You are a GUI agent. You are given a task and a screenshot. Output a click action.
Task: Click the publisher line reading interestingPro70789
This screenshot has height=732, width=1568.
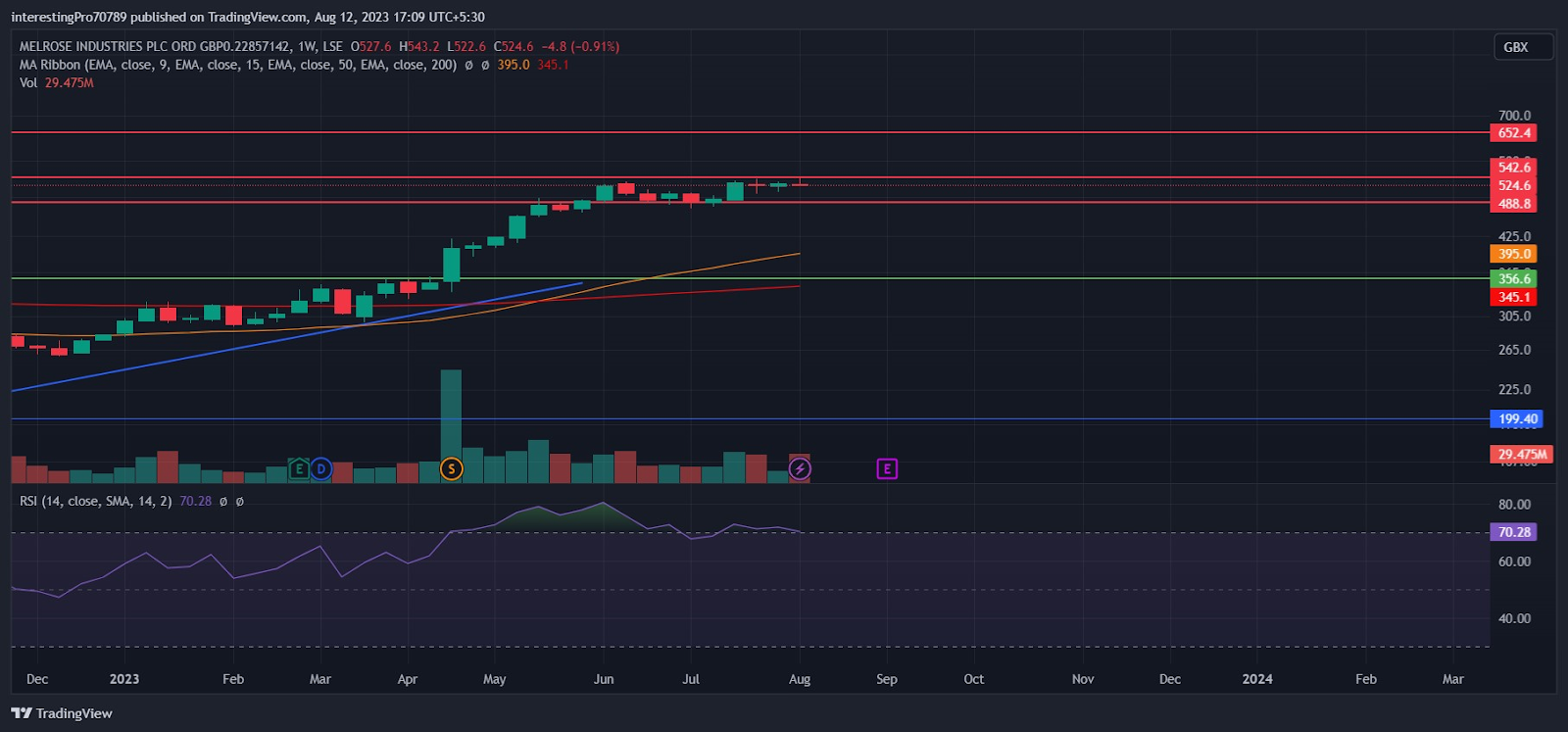tap(248, 17)
